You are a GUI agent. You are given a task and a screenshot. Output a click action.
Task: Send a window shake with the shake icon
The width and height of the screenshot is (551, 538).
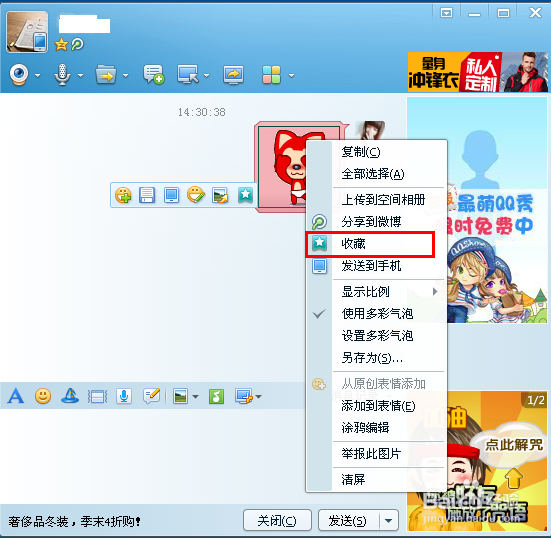pyautogui.click(x=97, y=397)
